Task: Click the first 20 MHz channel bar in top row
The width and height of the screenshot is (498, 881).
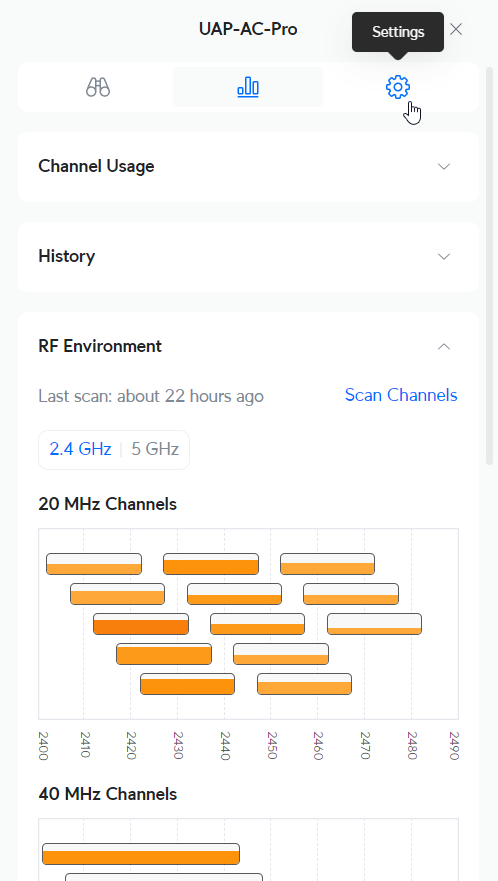Action: click(94, 564)
